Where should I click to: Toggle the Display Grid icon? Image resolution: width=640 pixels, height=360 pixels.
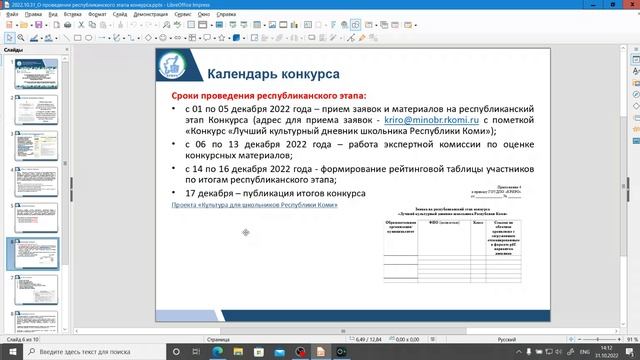click(191, 25)
